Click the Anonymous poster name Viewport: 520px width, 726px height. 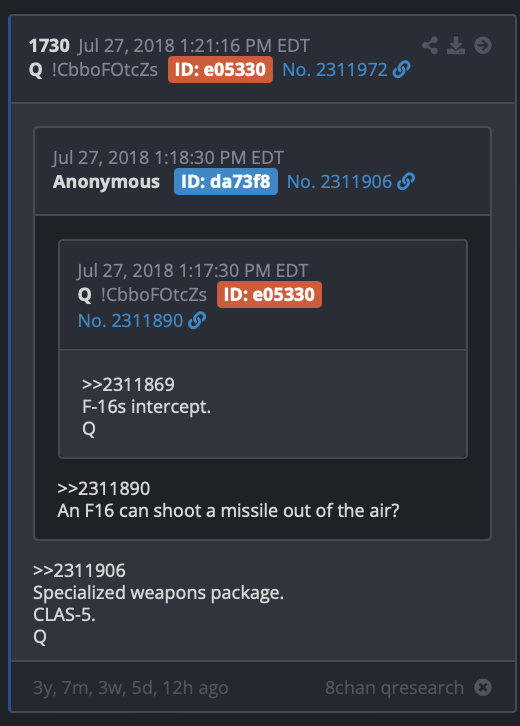pos(106,182)
